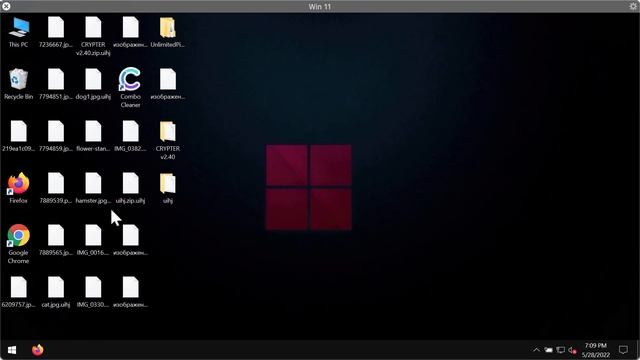Image resolution: width=640 pixels, height=360 pixels.
Task: Select the uihj.zip.uihj file
Action: (130, 189)
